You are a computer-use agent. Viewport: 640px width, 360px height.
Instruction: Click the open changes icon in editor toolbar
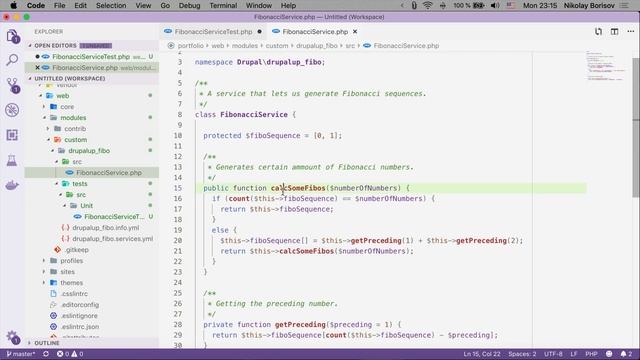click(x=598, y=31)
